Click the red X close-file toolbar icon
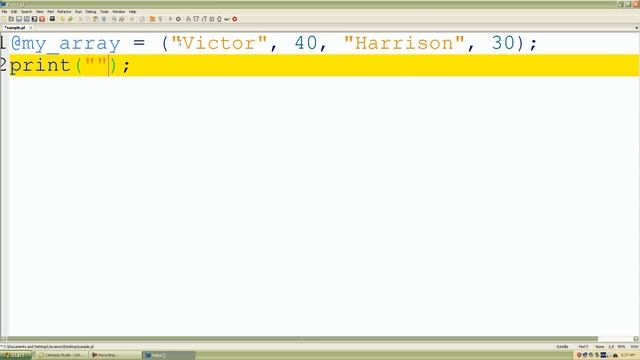 (x=42, y=19)
